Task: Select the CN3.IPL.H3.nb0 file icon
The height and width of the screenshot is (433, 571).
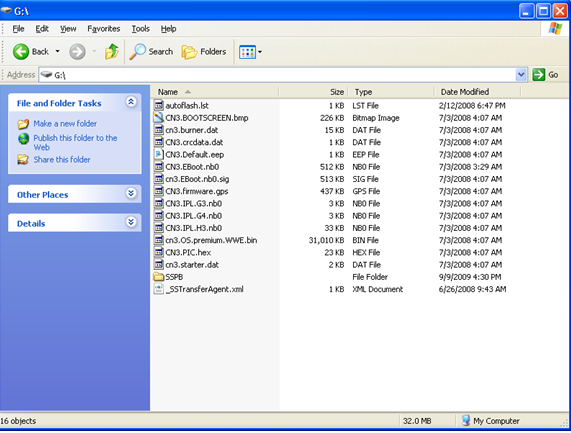Action: (x=158, y=228)
